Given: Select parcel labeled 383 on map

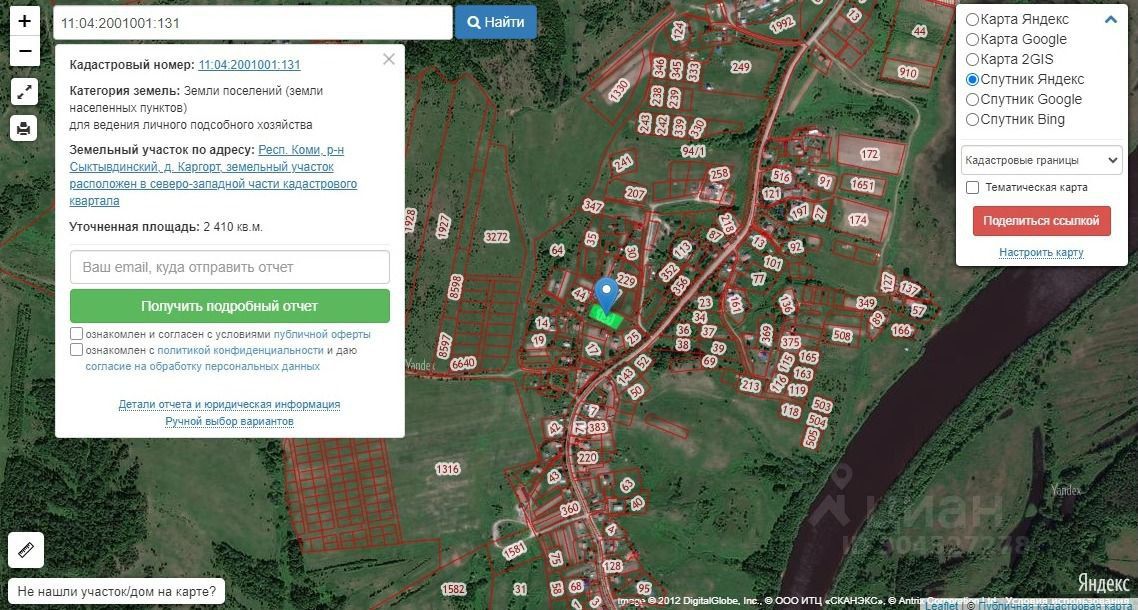Looking at the screenshot, I should coord(597,428).
